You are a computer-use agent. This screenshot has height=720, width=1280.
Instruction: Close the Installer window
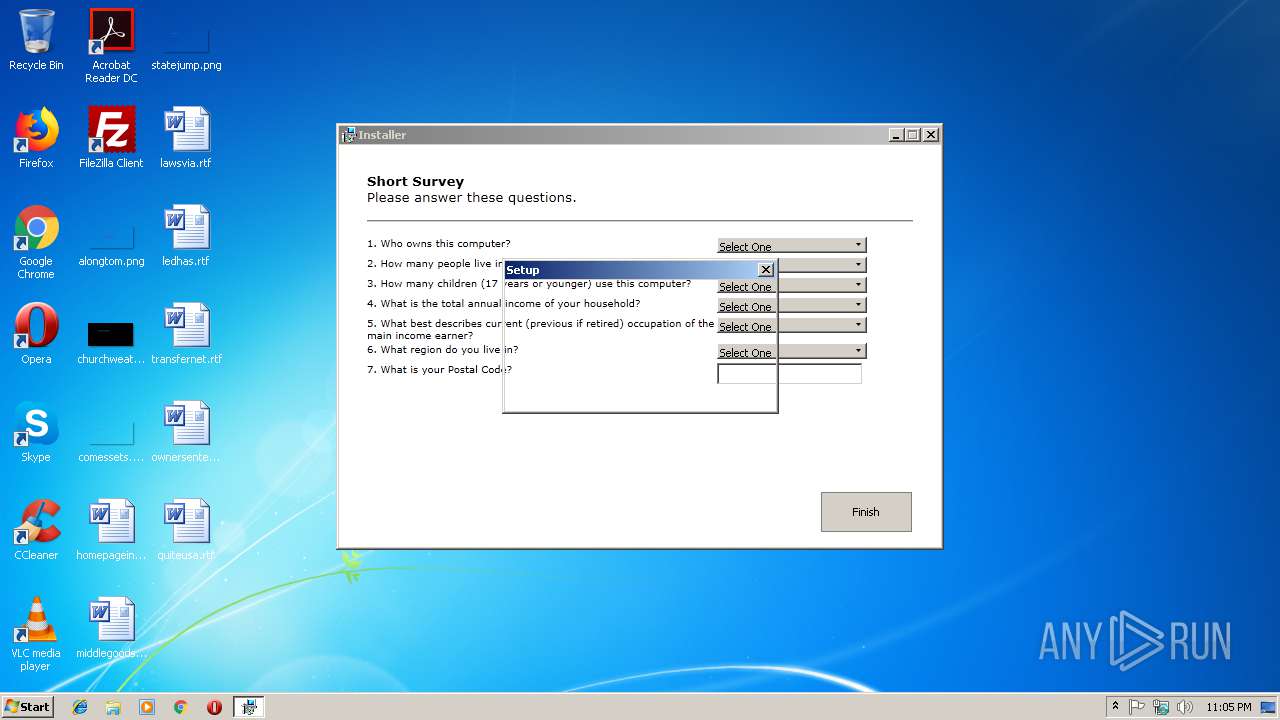click(930, 135)
